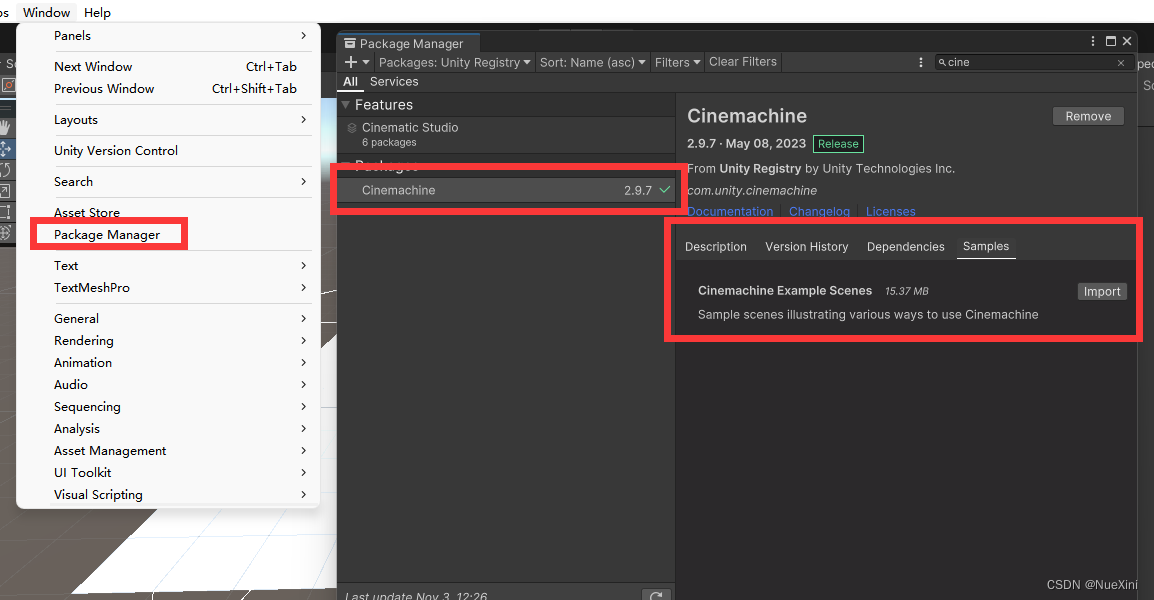
Task: Select the Move tool in scene toolbar
Action: (6, 149)
